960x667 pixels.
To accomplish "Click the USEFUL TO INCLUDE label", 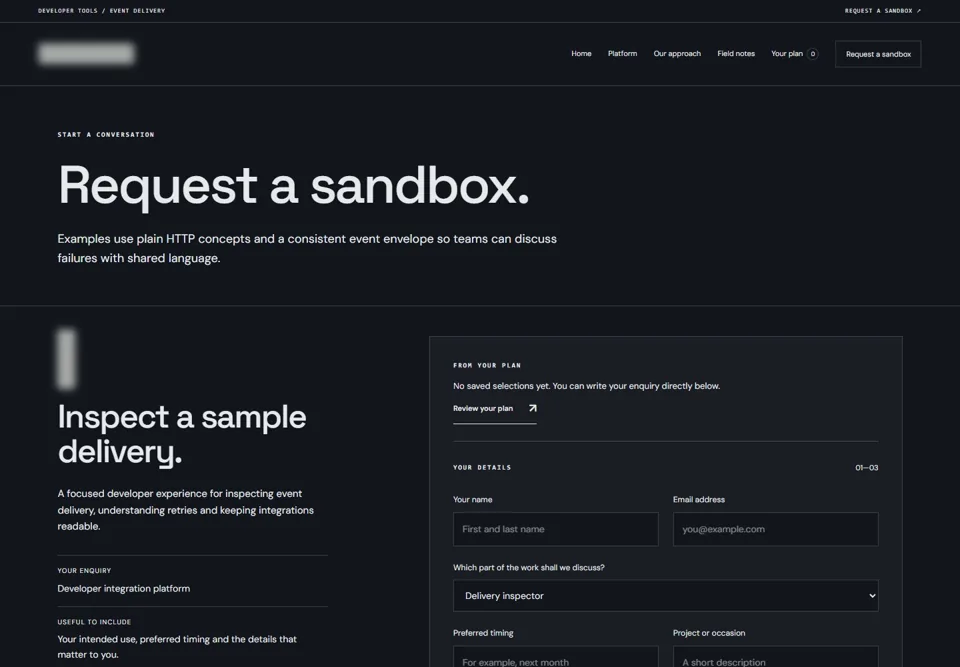I will coord(94,622).
